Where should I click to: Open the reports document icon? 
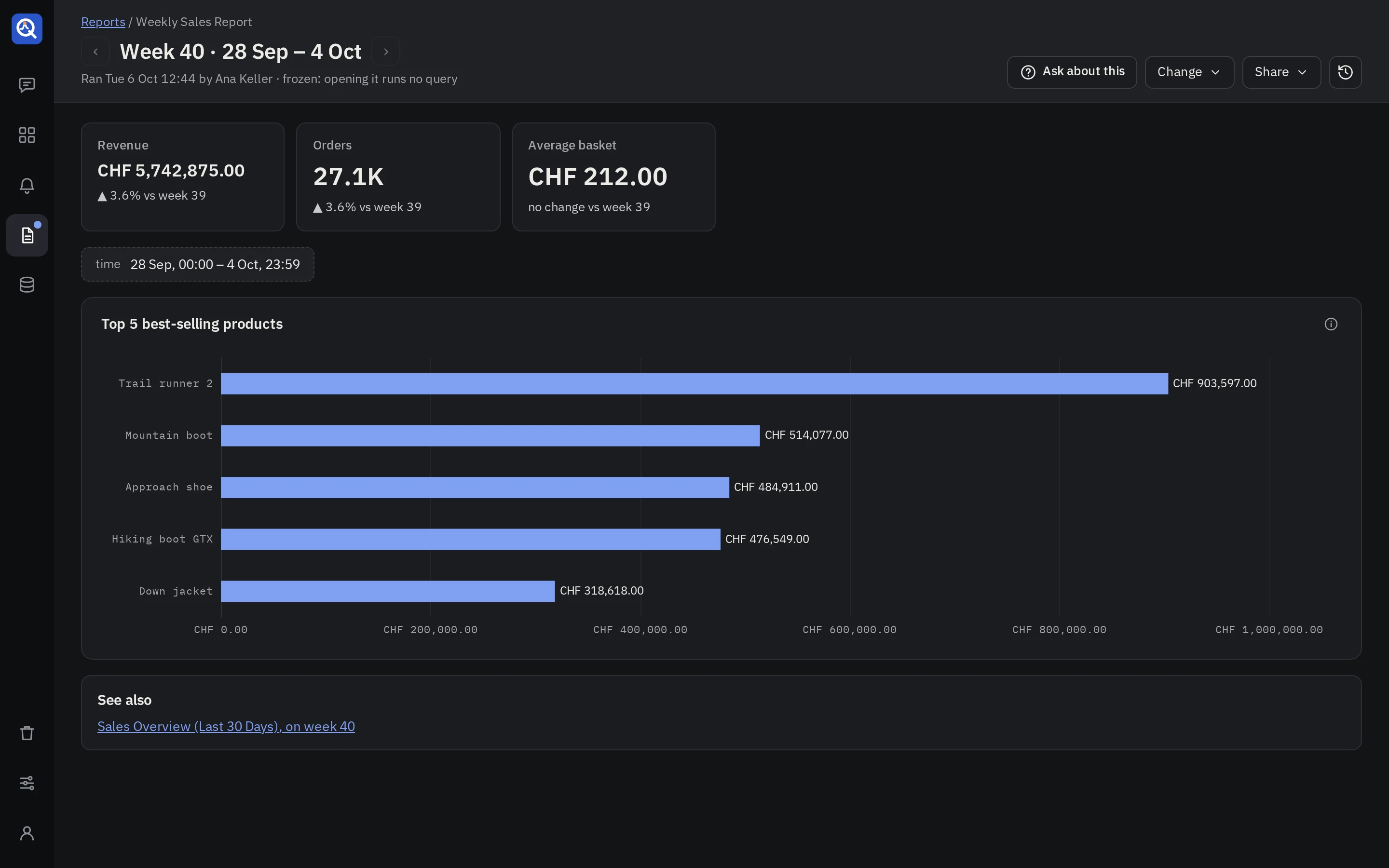coord(27,235)
